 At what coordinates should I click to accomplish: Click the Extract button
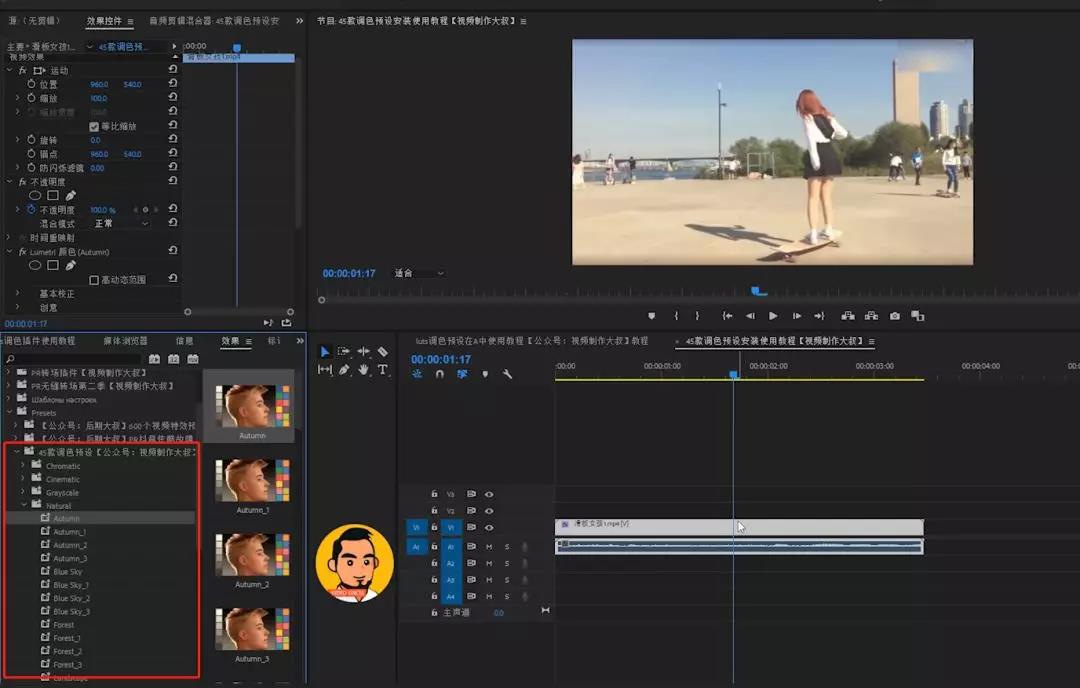pos(871,316)
